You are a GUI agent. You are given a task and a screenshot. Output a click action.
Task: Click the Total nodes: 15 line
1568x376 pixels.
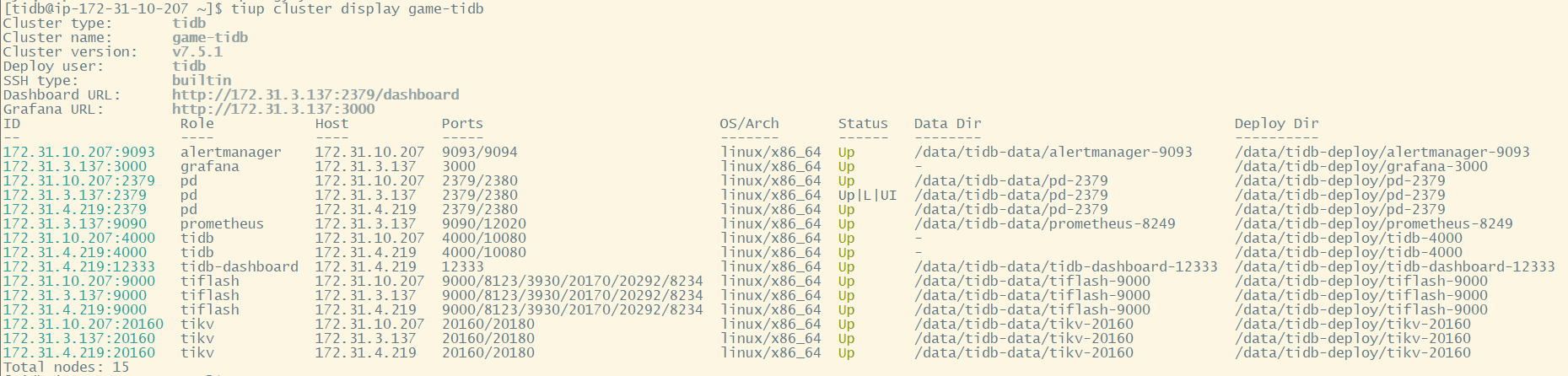coord(67,367)
